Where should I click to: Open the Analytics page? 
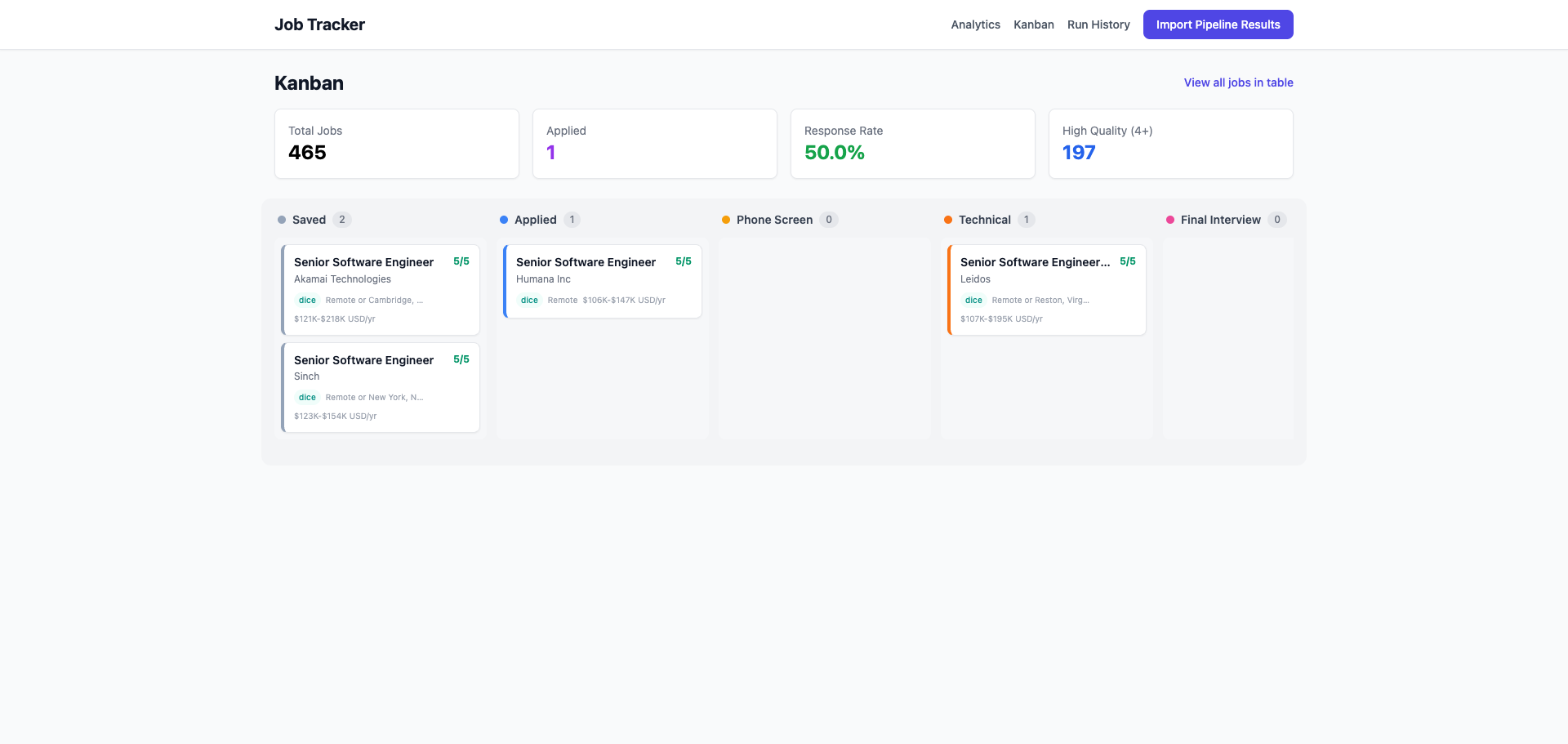[x=975, y=25]
